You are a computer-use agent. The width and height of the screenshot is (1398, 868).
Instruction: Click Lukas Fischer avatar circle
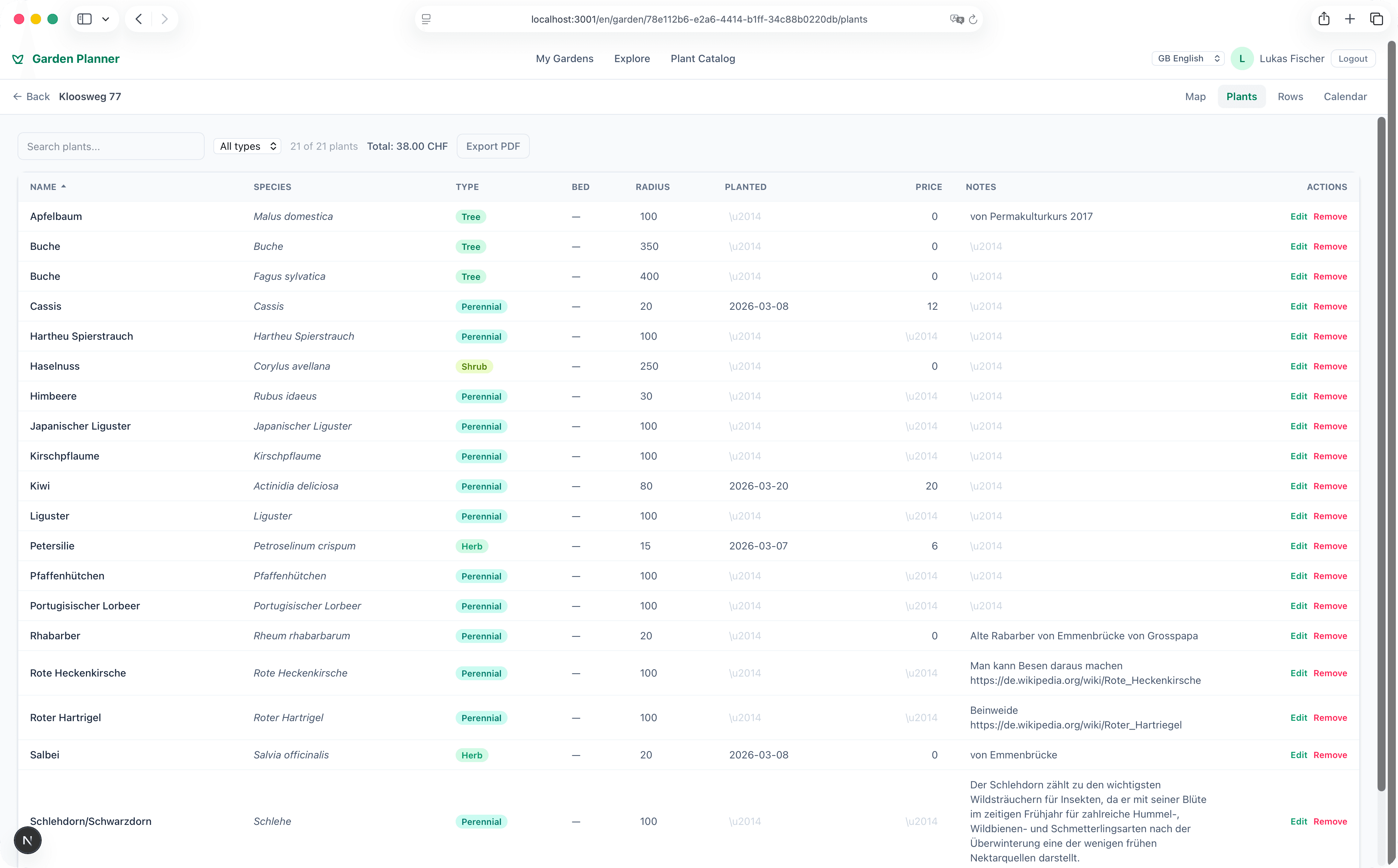pyautogui.click(x=1242, y=58)
